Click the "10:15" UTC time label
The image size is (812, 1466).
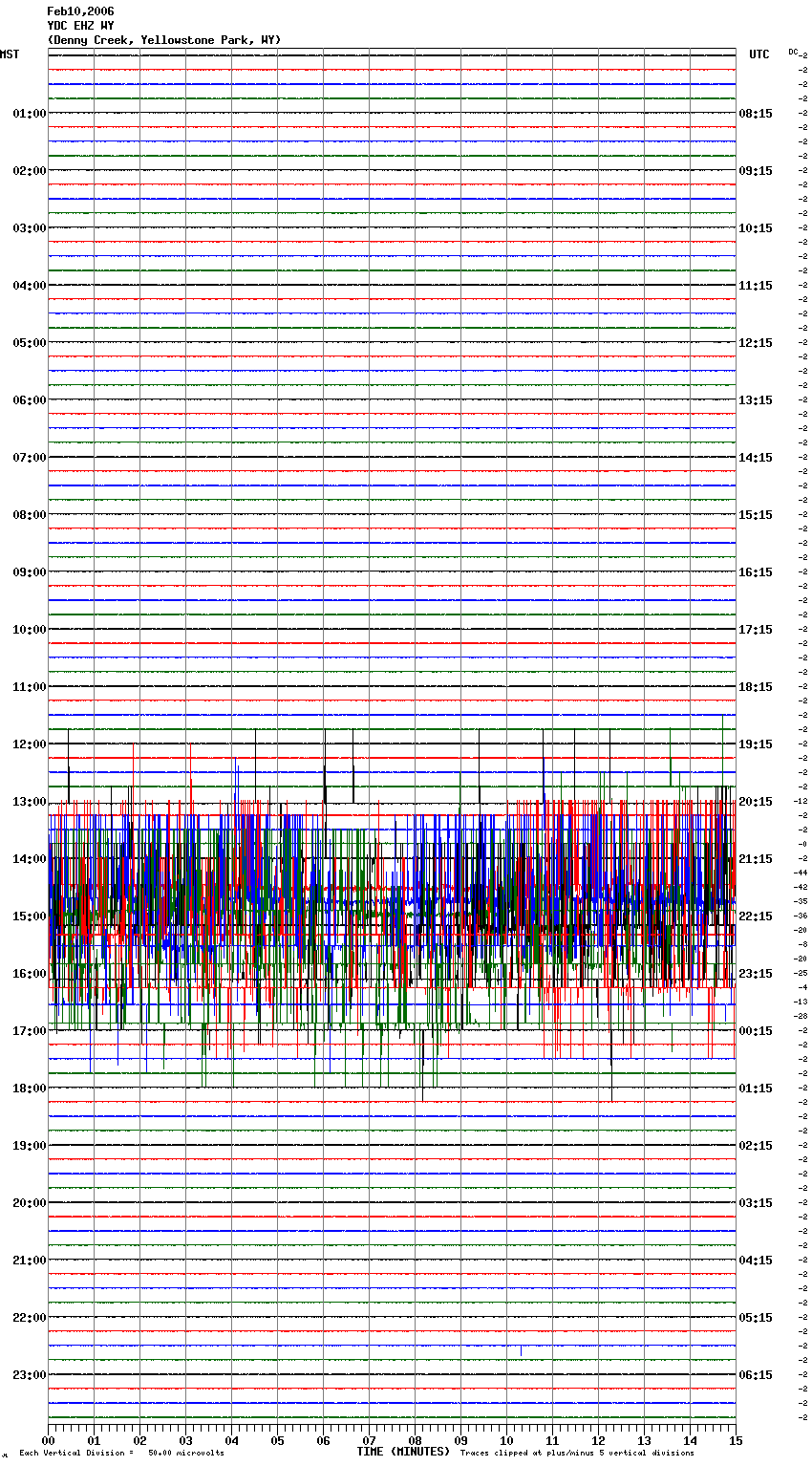756,228
